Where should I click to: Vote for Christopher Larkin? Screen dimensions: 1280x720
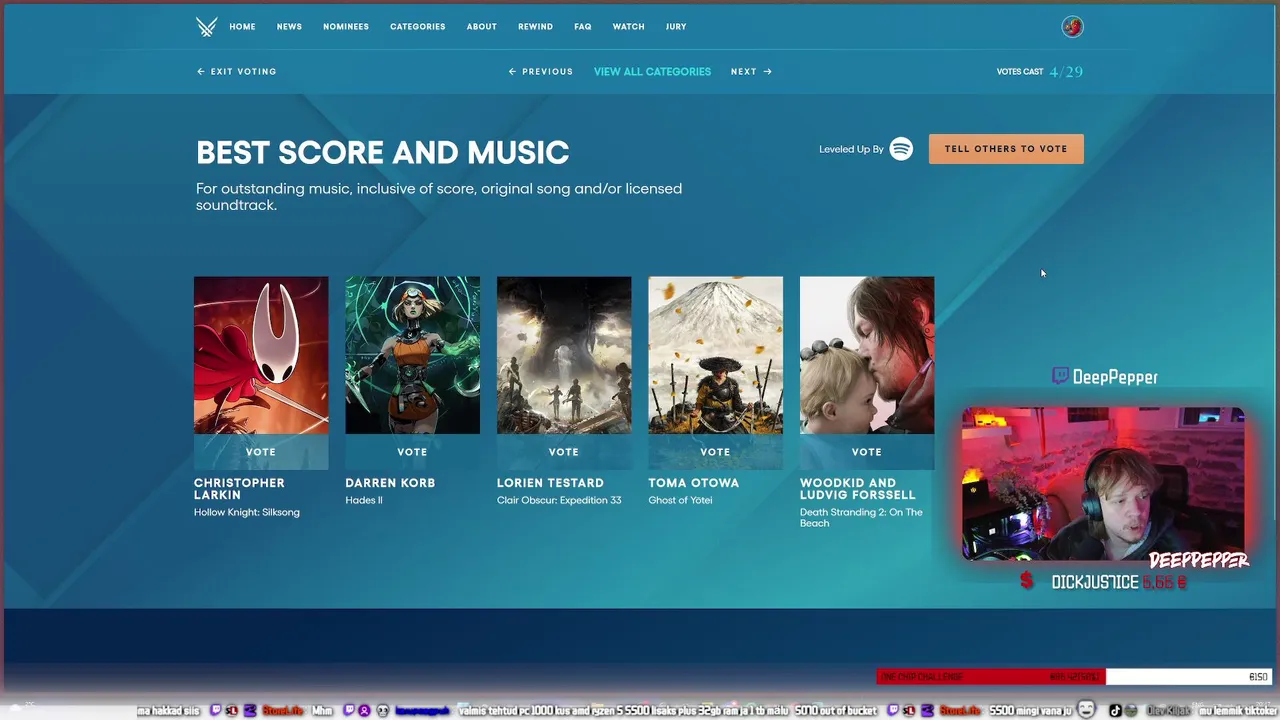pyautogui.click(x=261, y=452)
